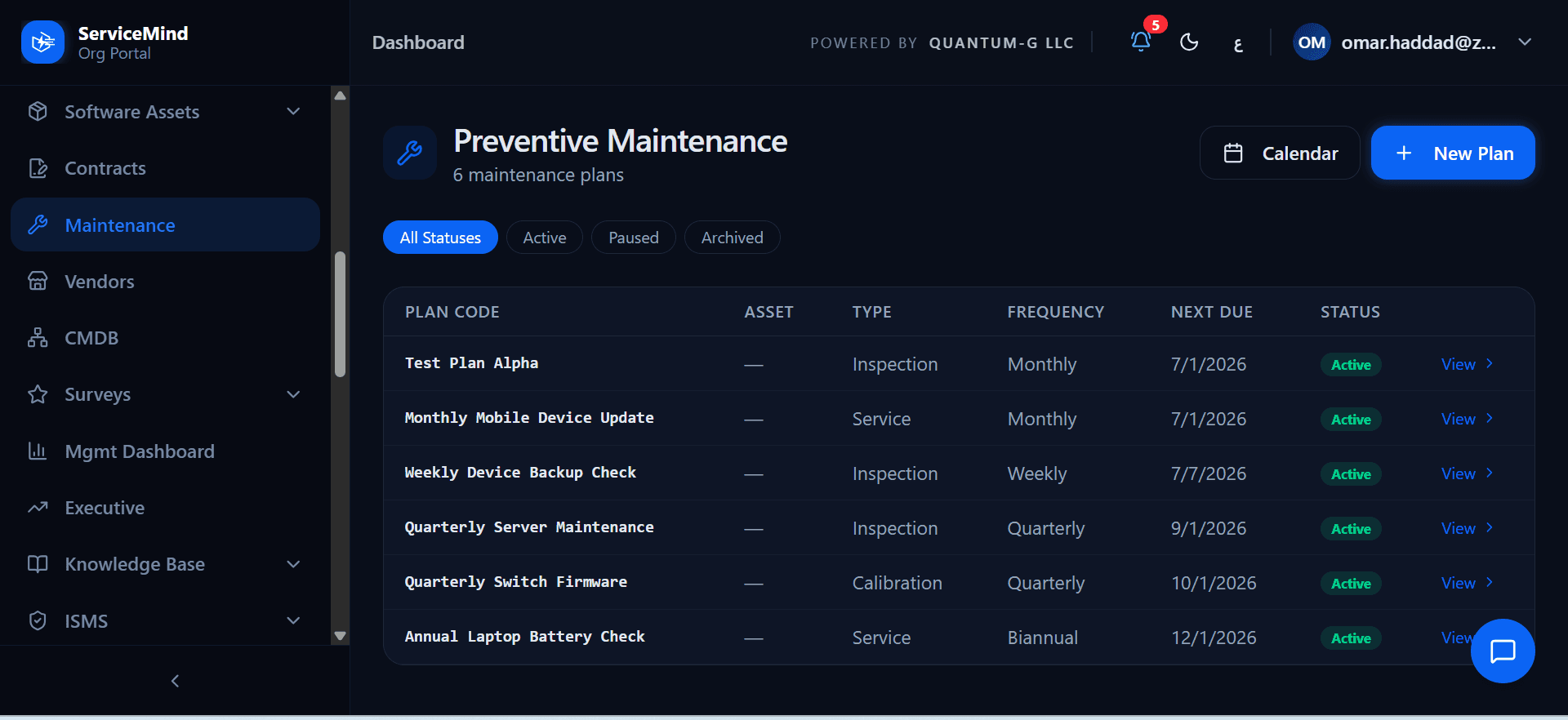View Quarterly Switch Firmware plan
Viewport: 1568px width, 720px height.
1468,583
